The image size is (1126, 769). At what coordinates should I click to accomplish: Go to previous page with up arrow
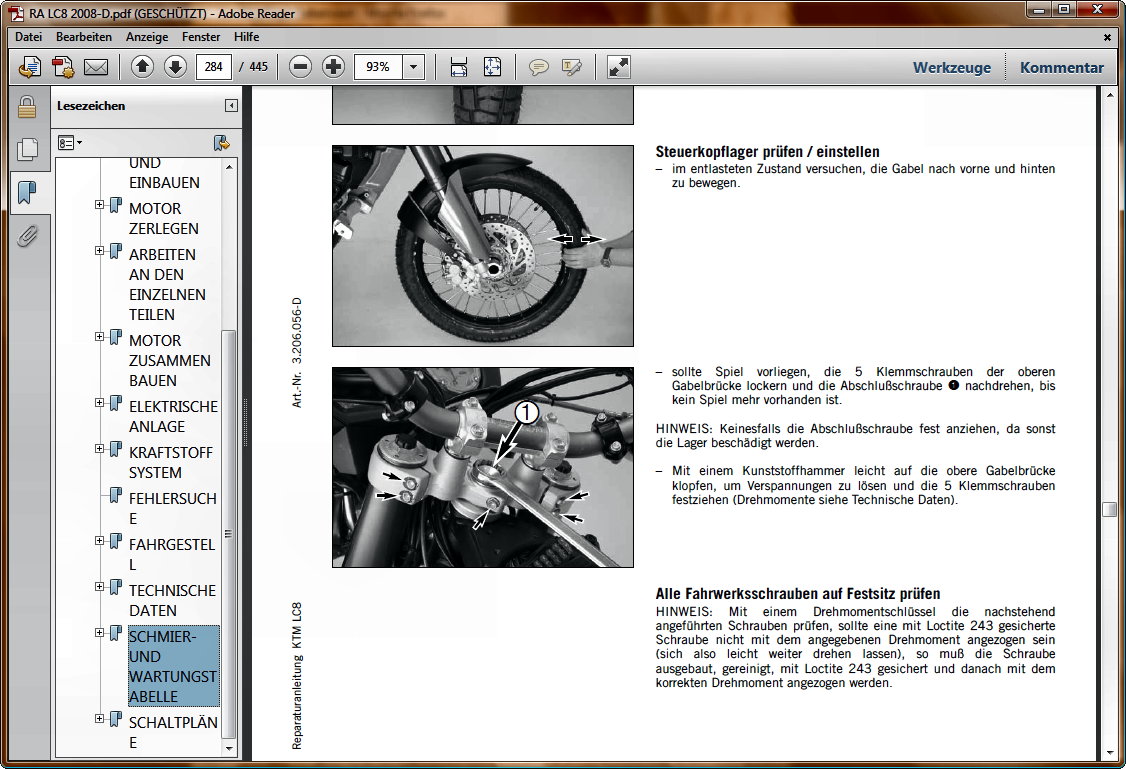pyautogui.click(x=142, y=68)
